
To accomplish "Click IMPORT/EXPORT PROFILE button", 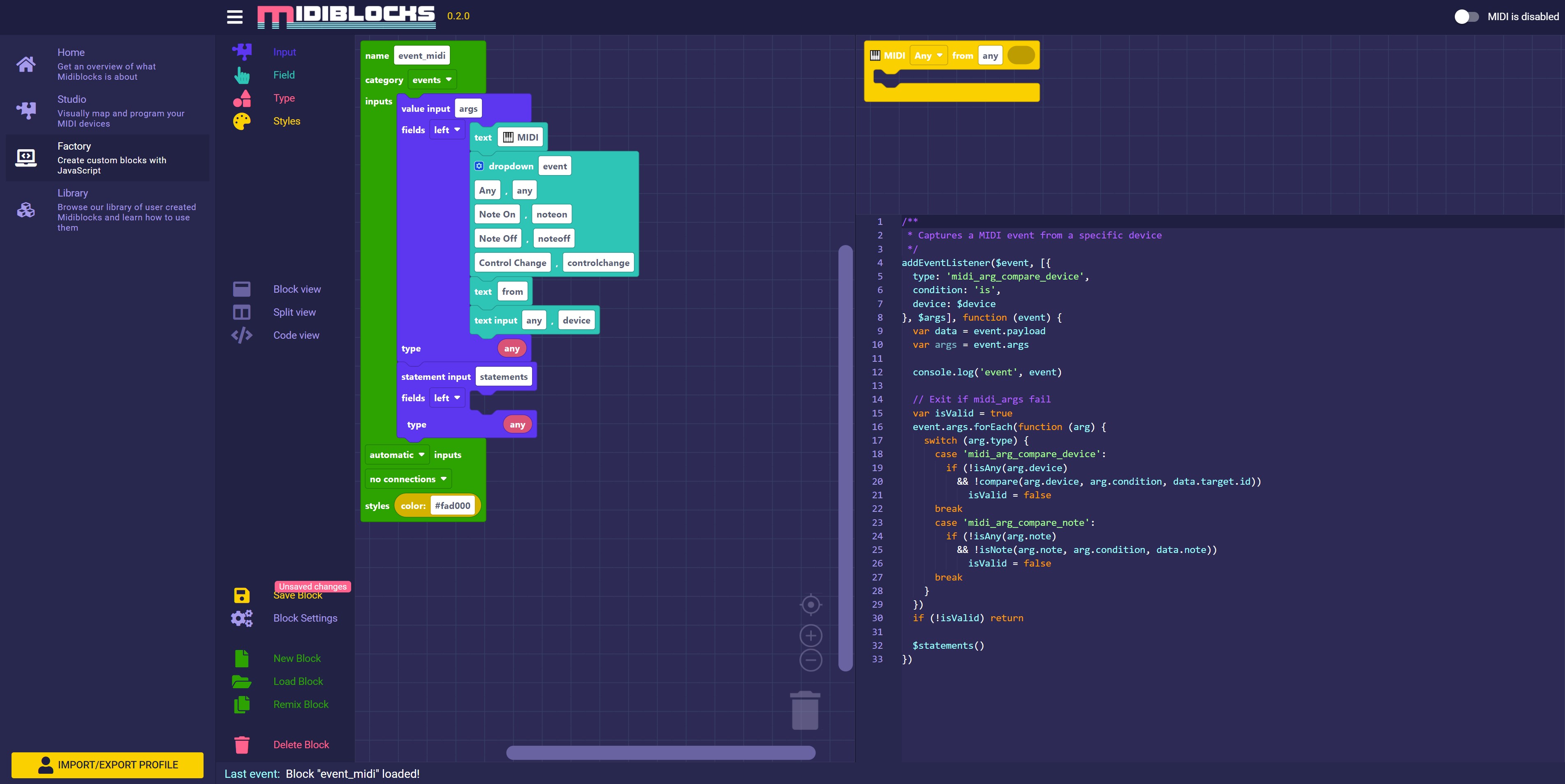I will point(108,765).
